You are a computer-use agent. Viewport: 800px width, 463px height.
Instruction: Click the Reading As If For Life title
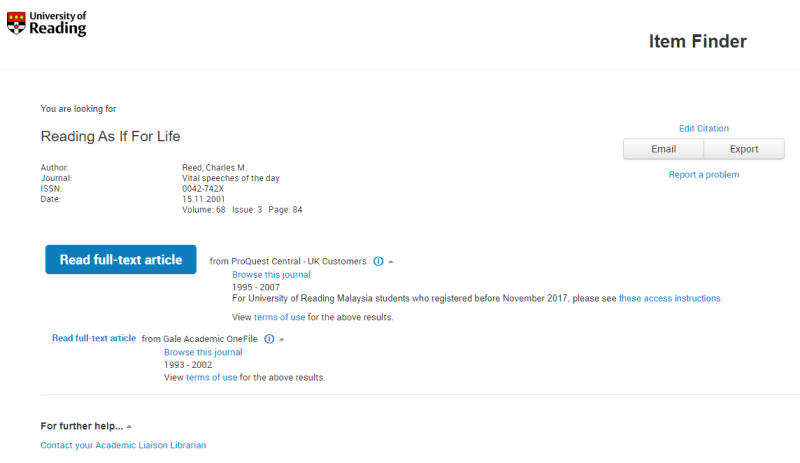point(111,136)
